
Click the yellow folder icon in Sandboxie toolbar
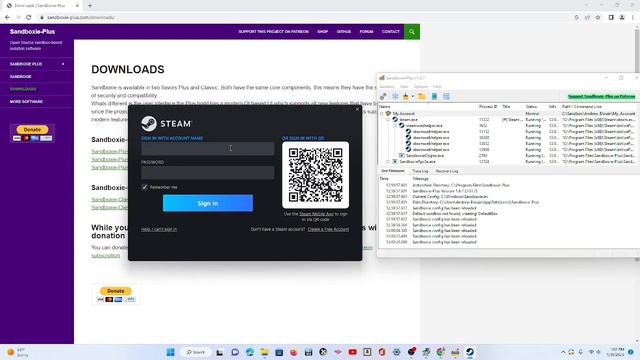click(x=422, y=96)
